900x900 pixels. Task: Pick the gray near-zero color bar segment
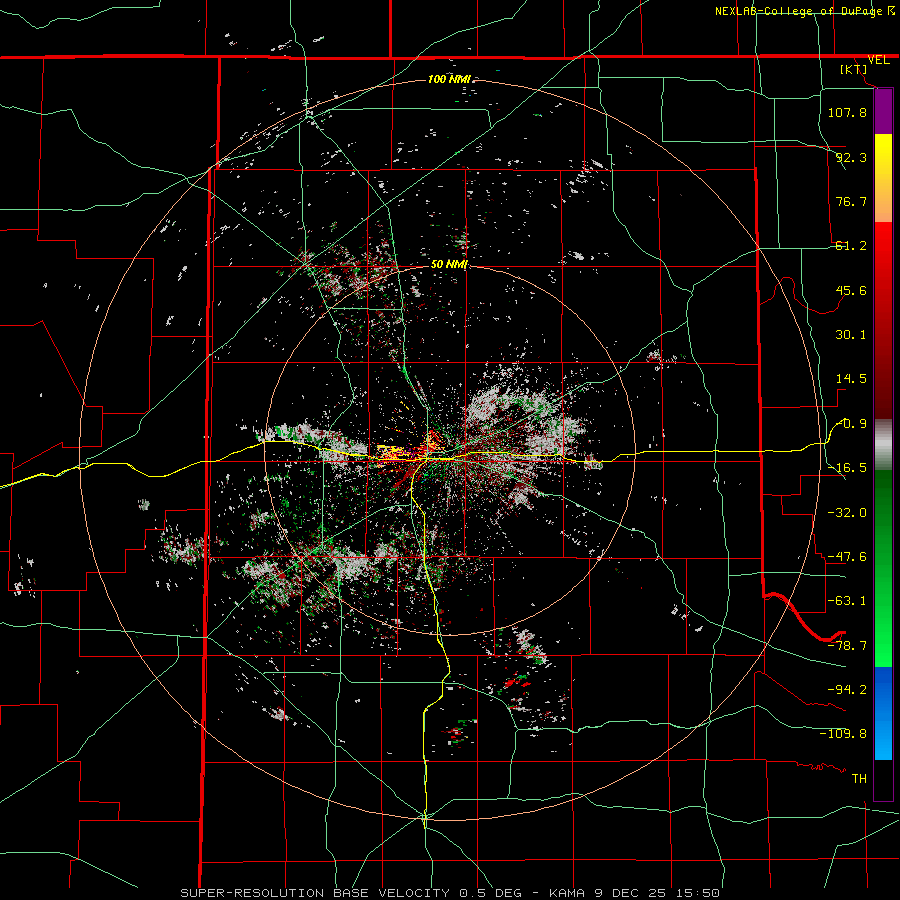click(x=883, y=445)
